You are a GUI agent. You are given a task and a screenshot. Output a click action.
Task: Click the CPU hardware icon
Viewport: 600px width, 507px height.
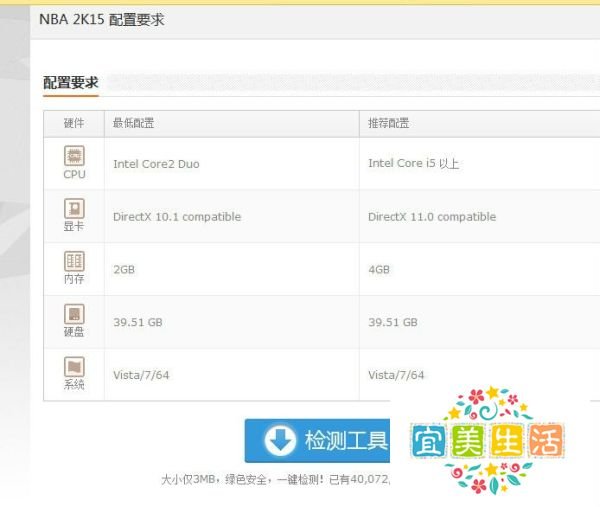[x=74, y=156]
